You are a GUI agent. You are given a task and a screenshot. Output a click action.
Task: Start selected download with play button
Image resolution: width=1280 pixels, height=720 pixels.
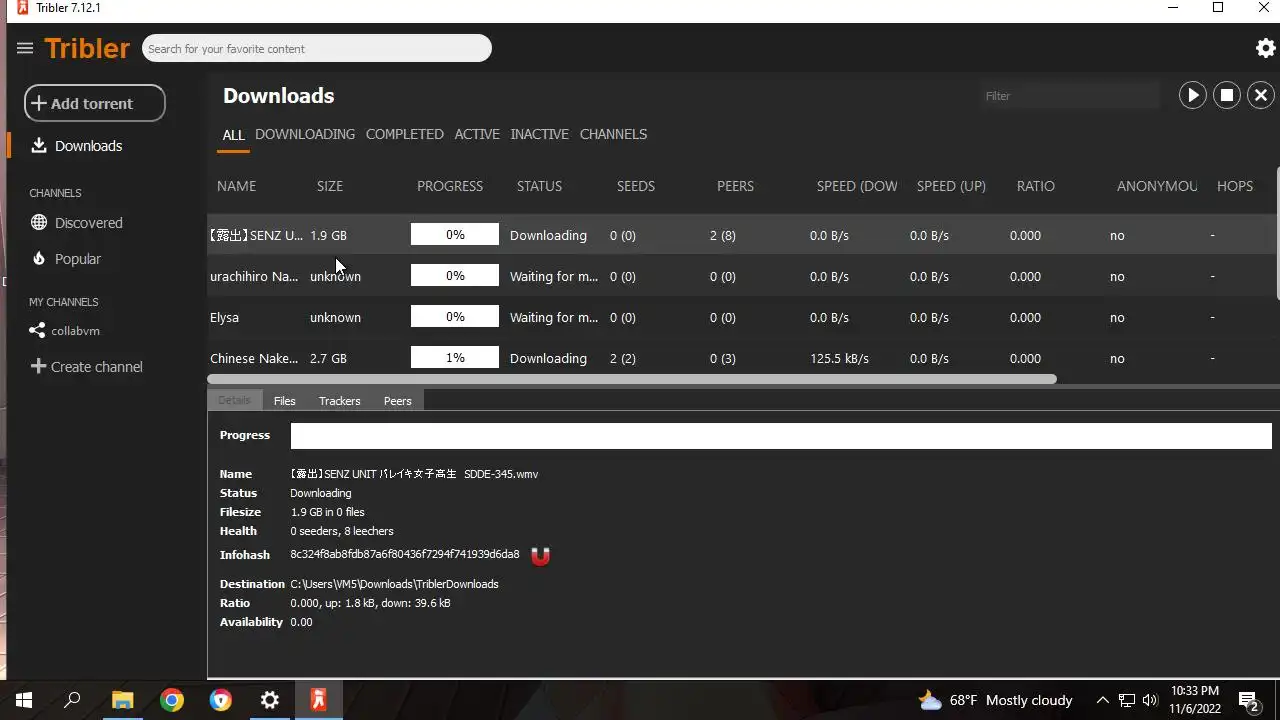point(1192,95)
